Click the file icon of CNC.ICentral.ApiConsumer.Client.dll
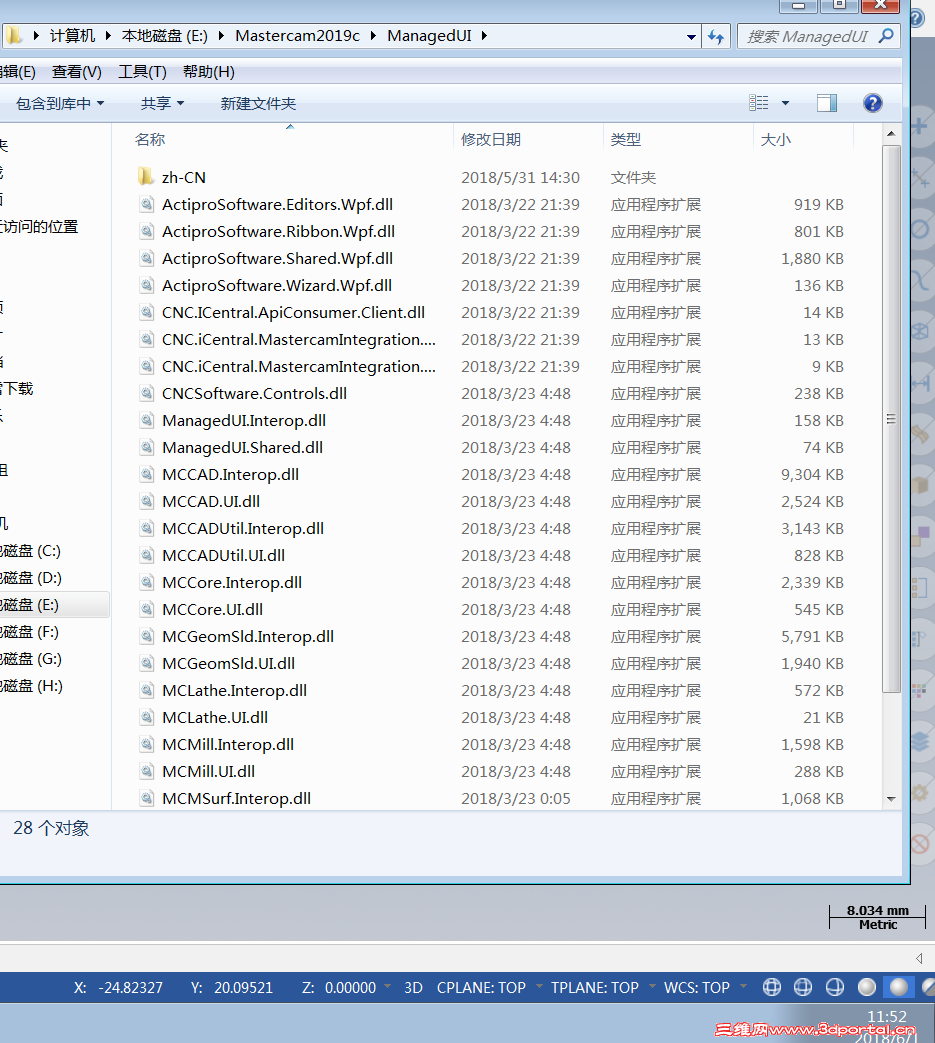935x1043 pixels. tap(146, 312)
